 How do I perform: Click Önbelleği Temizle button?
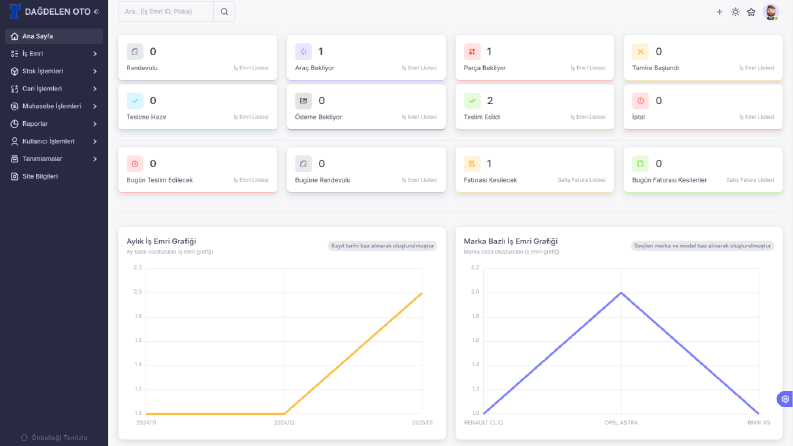pos(54,438)
